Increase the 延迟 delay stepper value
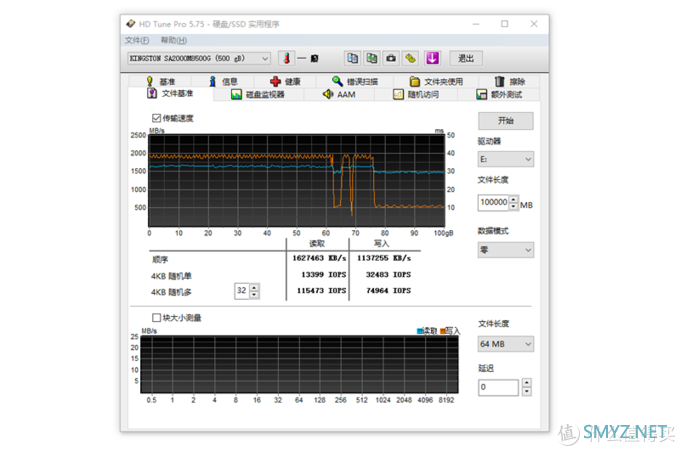The width and height of the screenshot is (680, 451). 526,383
